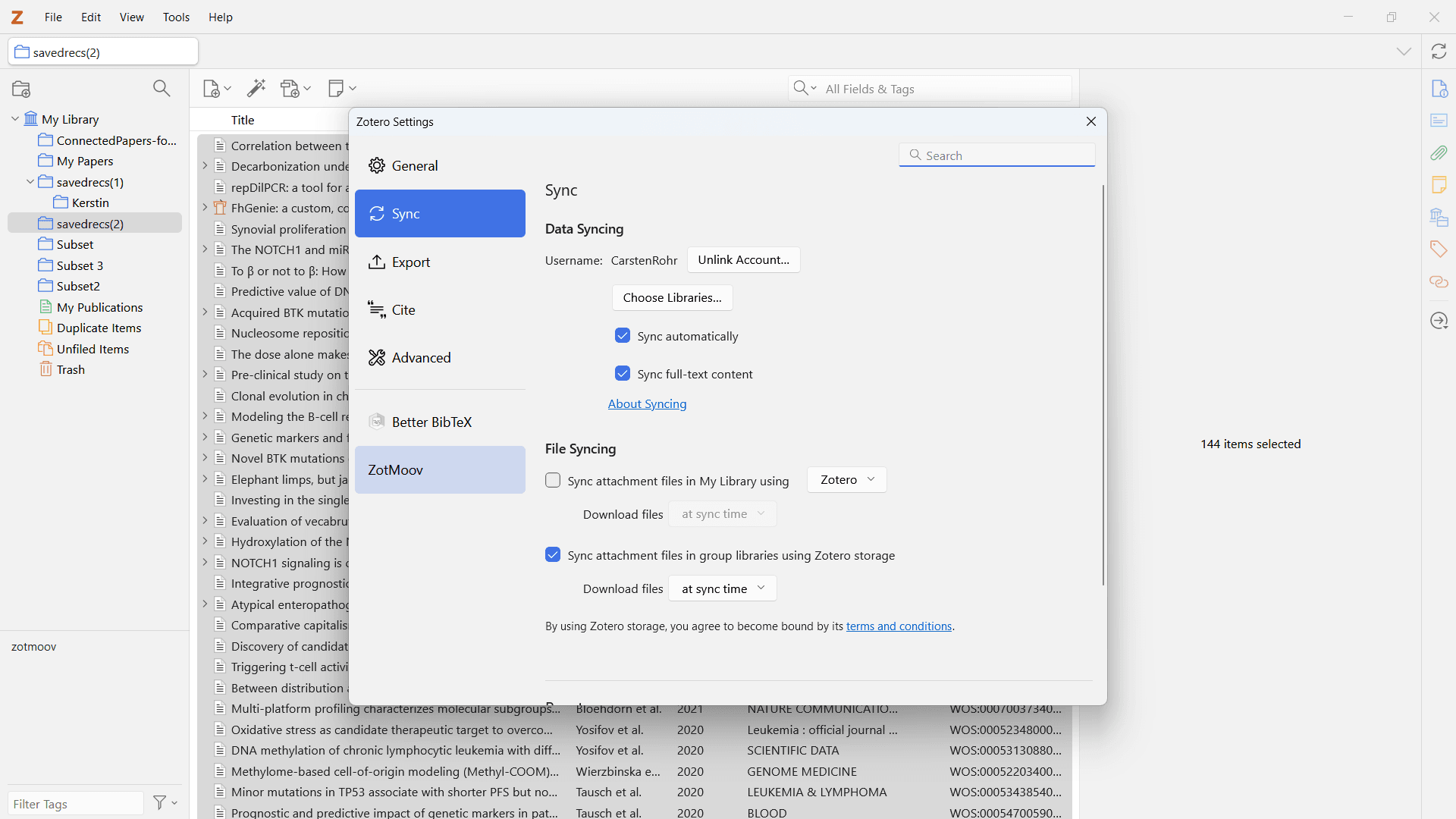Click the New Collection icon
Screen dimensions: 1456x819
click(21, 89)
